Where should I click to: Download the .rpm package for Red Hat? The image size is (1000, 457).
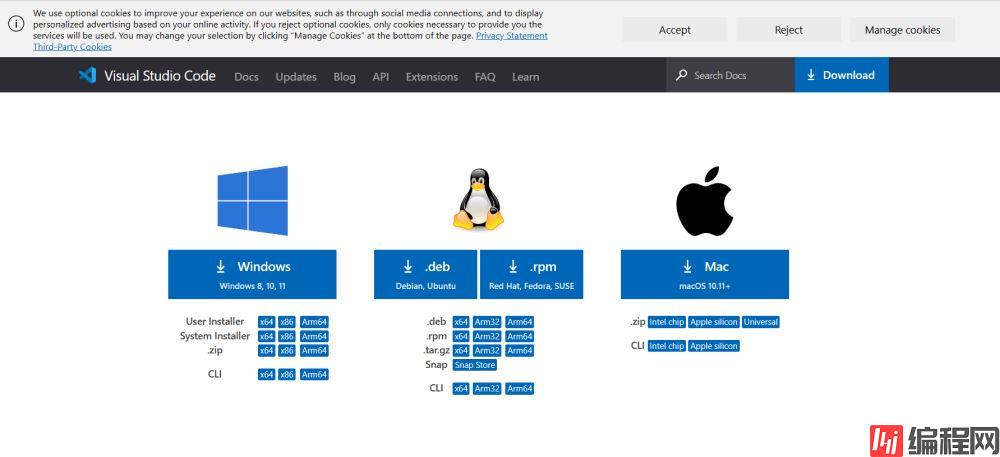[x=531, y=274]
